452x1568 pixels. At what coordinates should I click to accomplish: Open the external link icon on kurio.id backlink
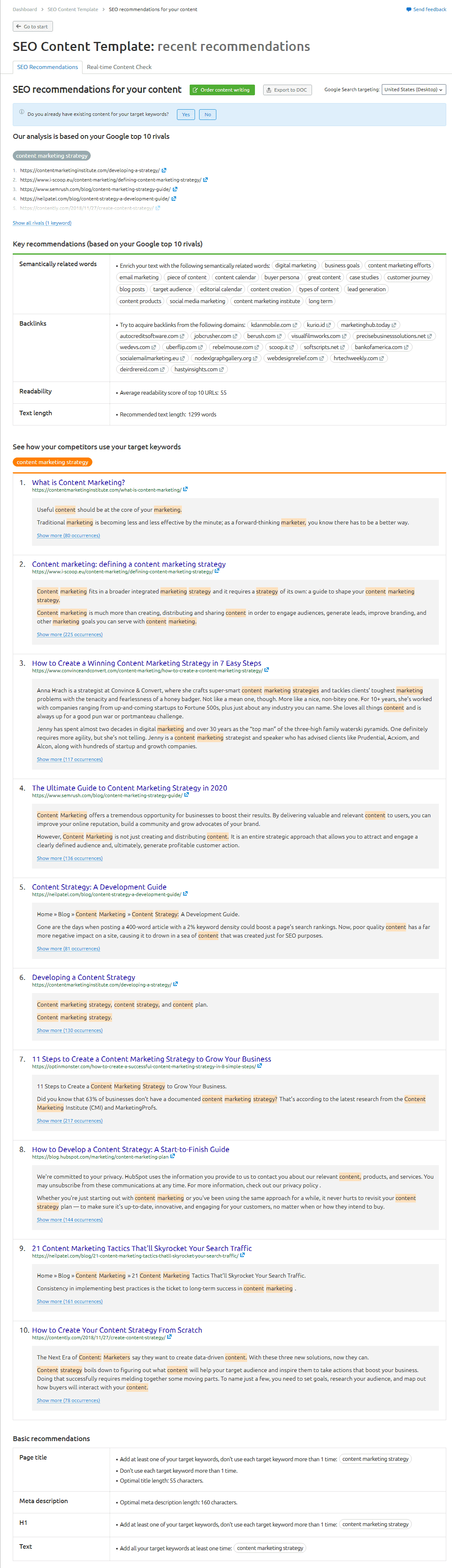click(x=328, y=325)
